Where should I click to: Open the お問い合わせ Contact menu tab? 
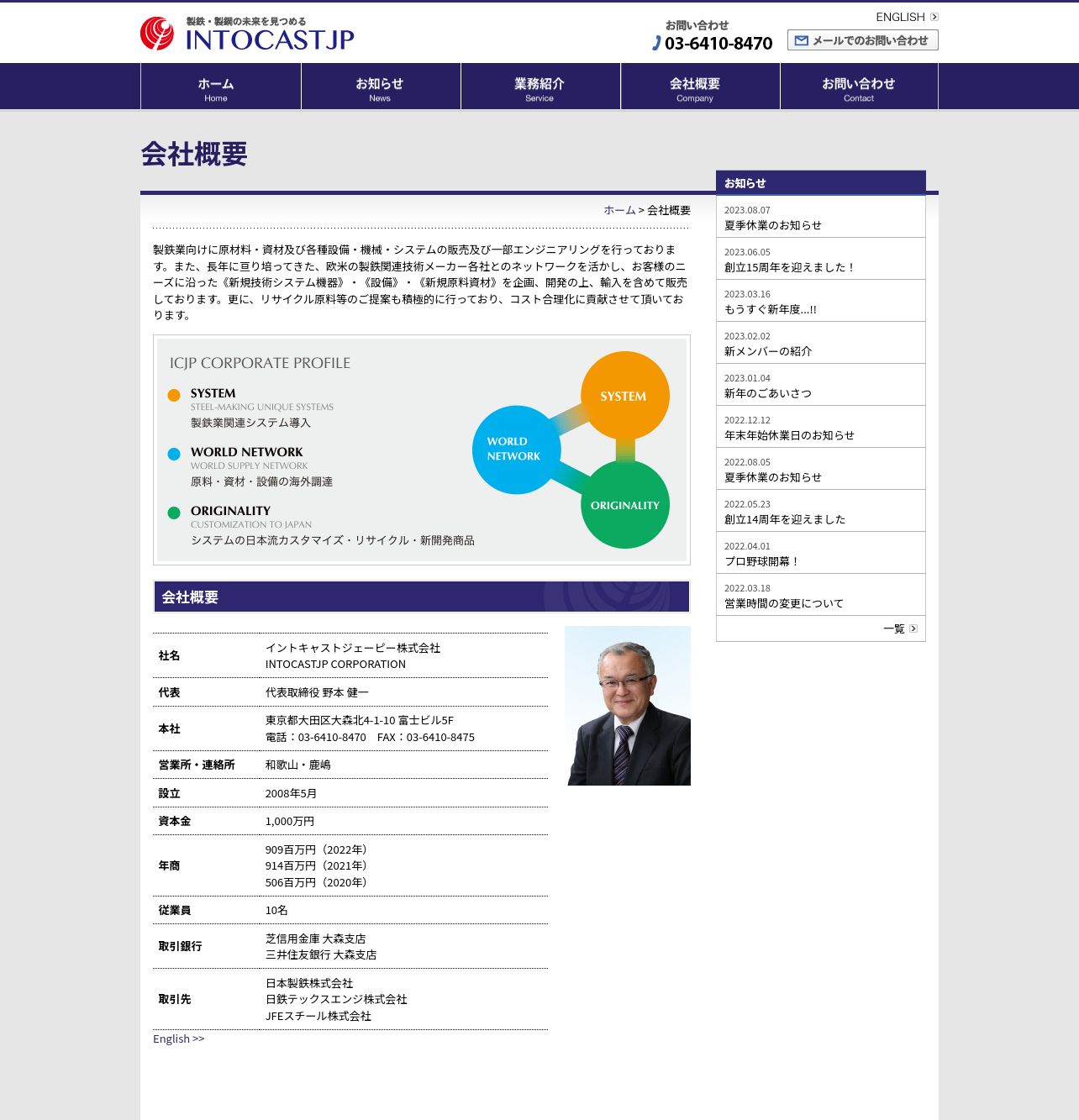tap(859, 87)
